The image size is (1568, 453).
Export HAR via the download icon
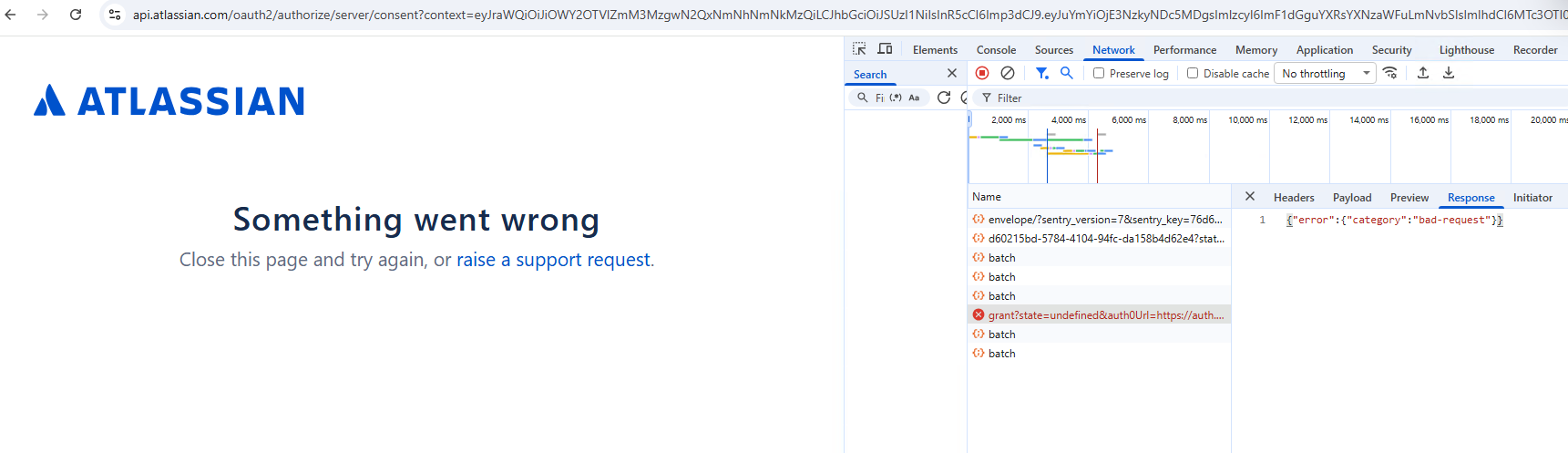pos(1449,73)
